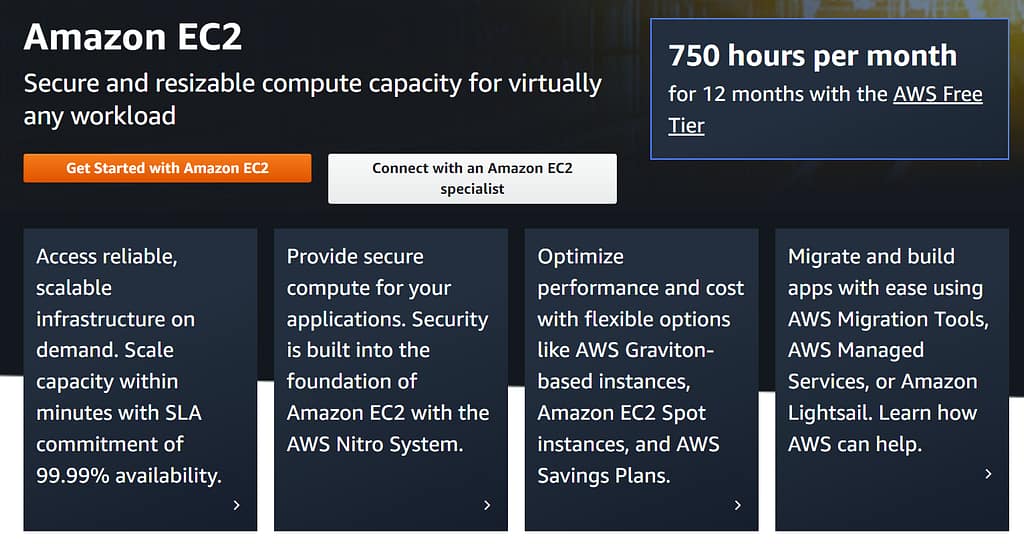Viewport: 1024px width, 544px height.
Task: Click the chevron arrow on the Migration Tools card
Action: click(988, 474)
